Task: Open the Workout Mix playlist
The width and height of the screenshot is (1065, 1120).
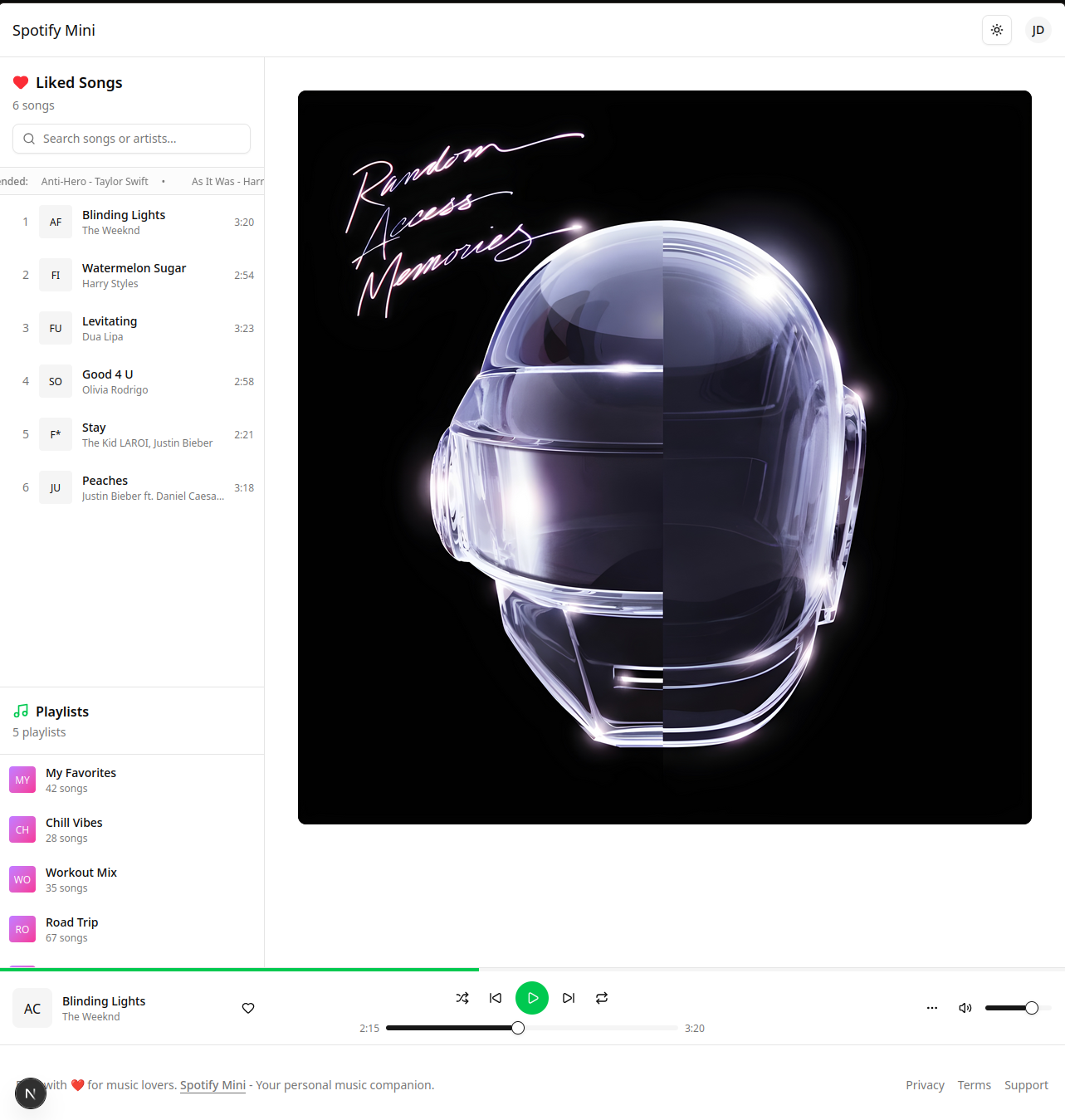Action: pos(132,879)
